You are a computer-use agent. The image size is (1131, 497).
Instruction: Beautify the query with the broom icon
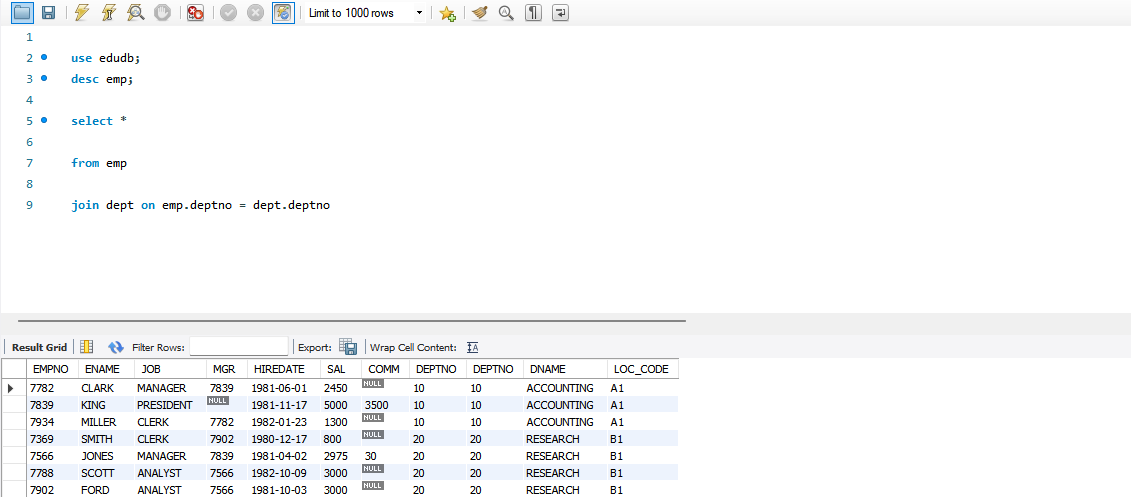coord(480,12)
